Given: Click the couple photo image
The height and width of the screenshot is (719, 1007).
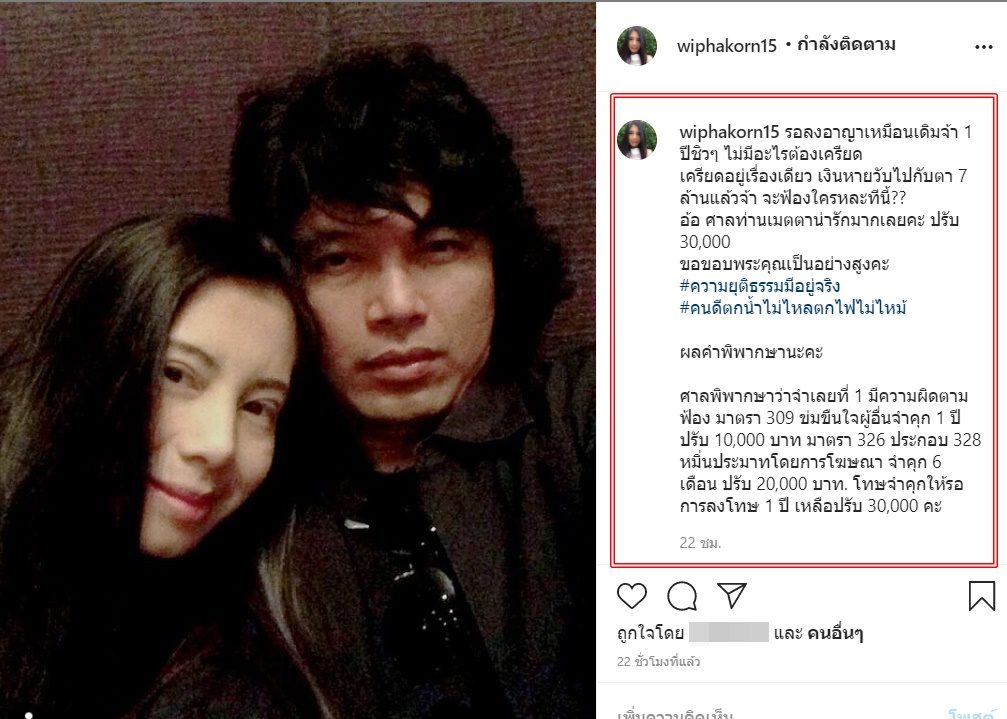Looking at the screenshot, I should [x=298, y=360].
